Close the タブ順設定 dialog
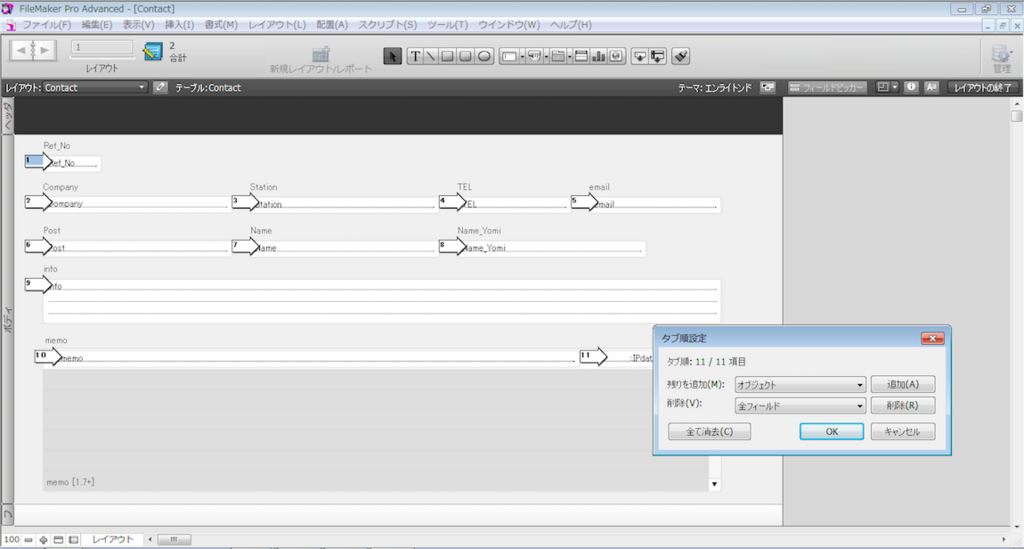1024x549 pixels. pyautogui.click(x=933, y=338)
